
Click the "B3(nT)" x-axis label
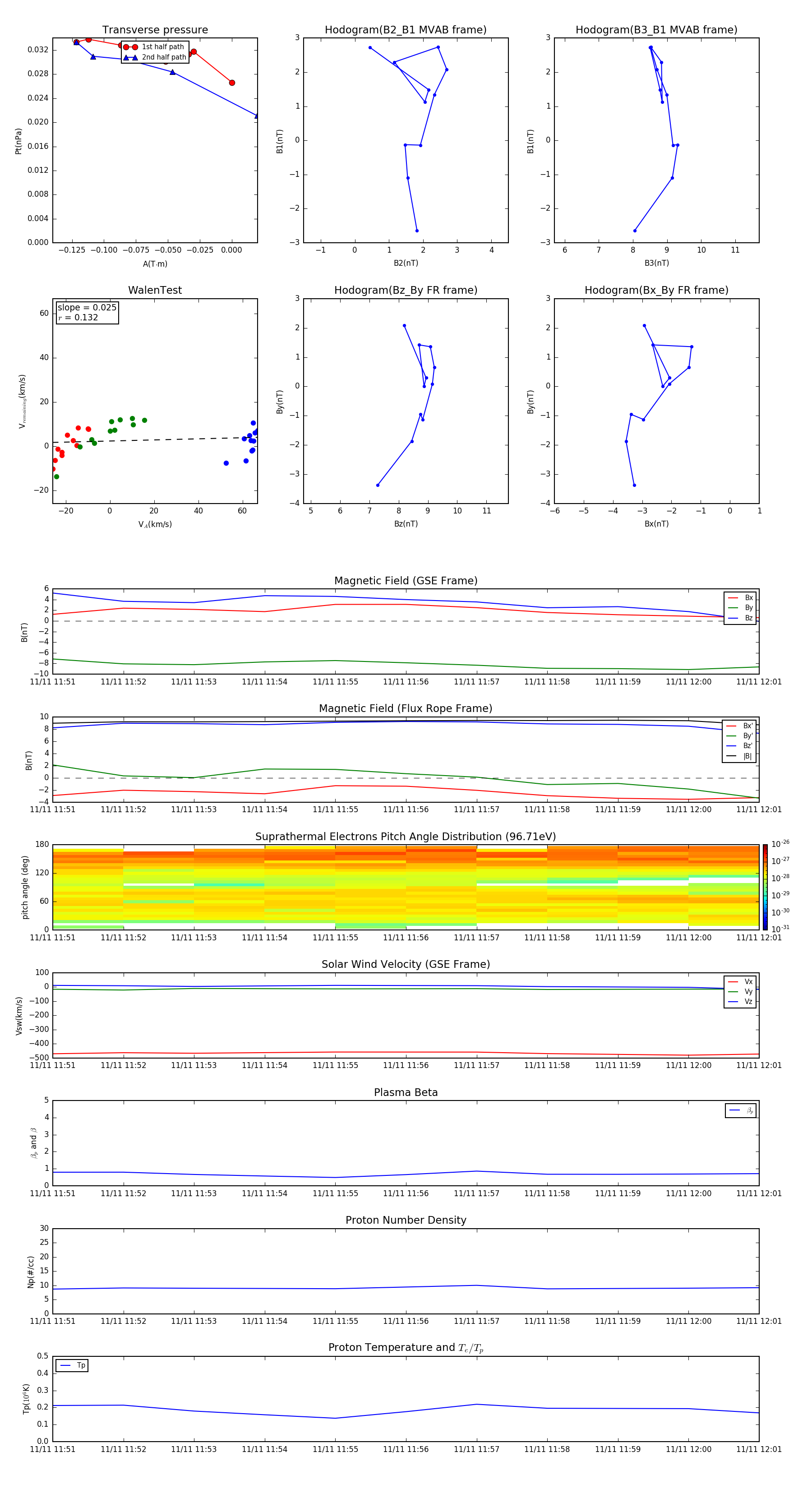click(656, 264)
